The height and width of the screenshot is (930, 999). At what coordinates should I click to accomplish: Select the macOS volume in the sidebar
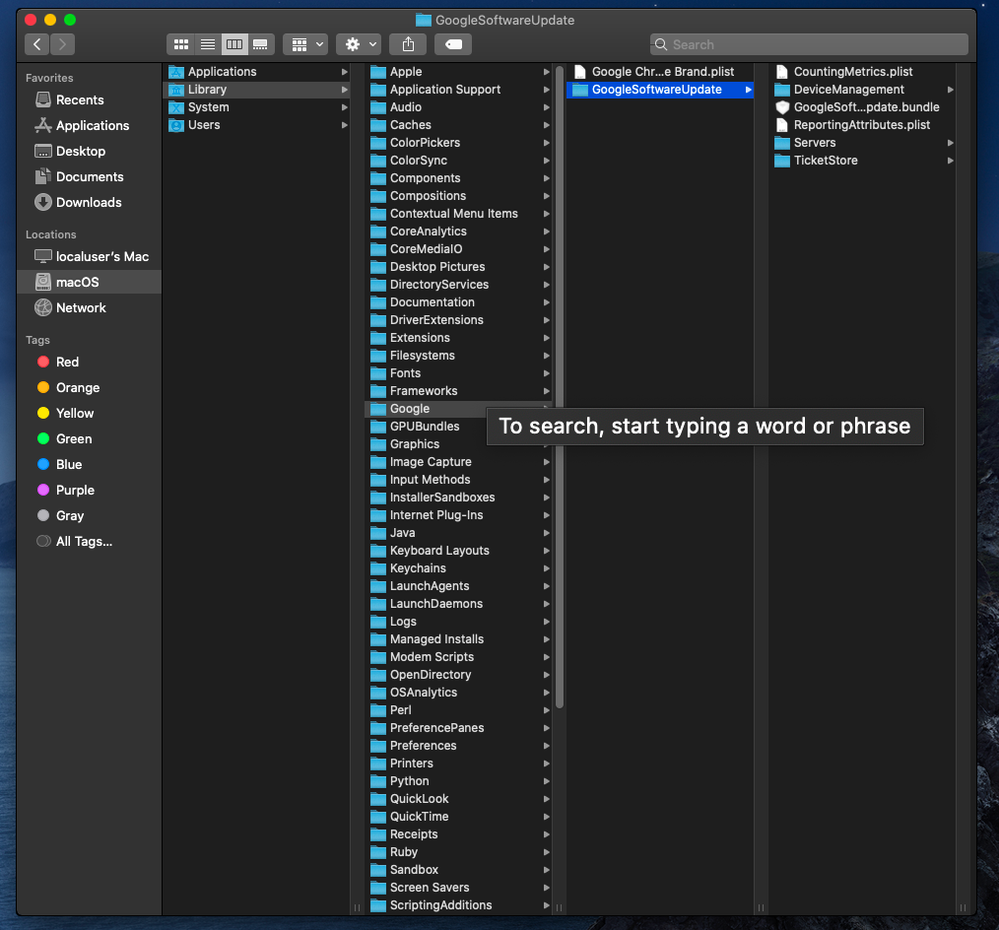89,282
